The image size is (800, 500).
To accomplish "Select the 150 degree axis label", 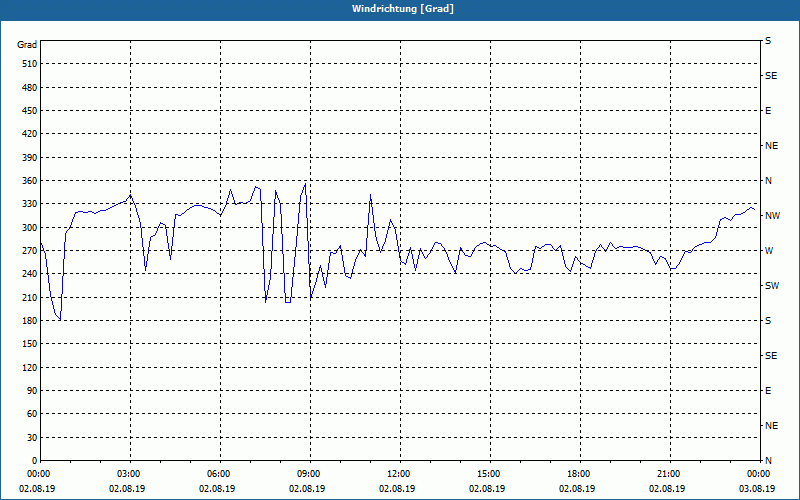I will tap(30, 344).
